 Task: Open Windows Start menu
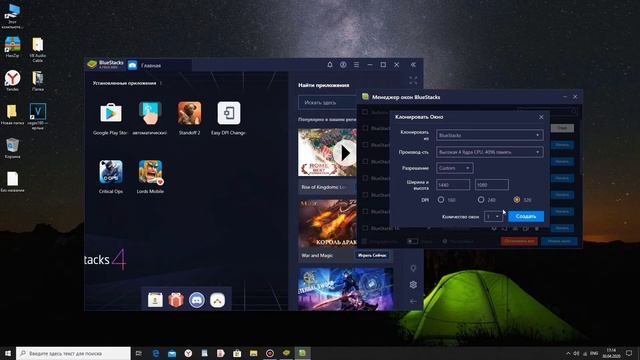pos(8,353)
